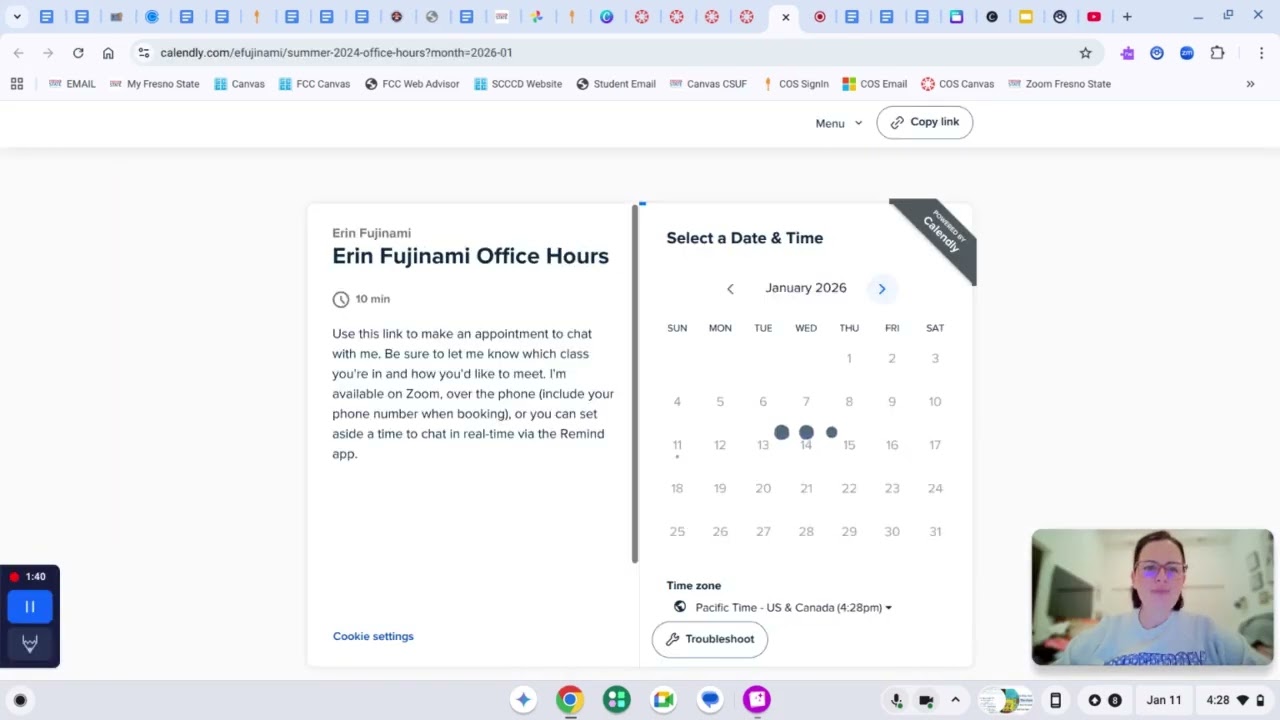The image size is (1280, 720).
Task: Open tab search dropdown arrow
Action: coord(17,17)
